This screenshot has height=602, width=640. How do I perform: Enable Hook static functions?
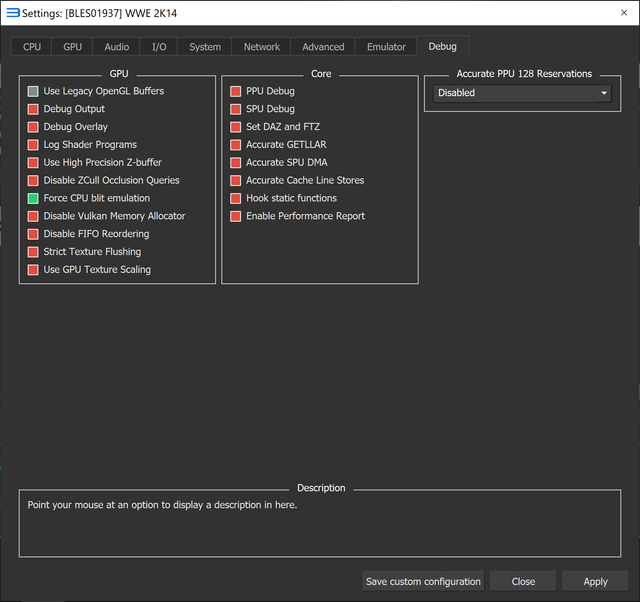point(236,198)
